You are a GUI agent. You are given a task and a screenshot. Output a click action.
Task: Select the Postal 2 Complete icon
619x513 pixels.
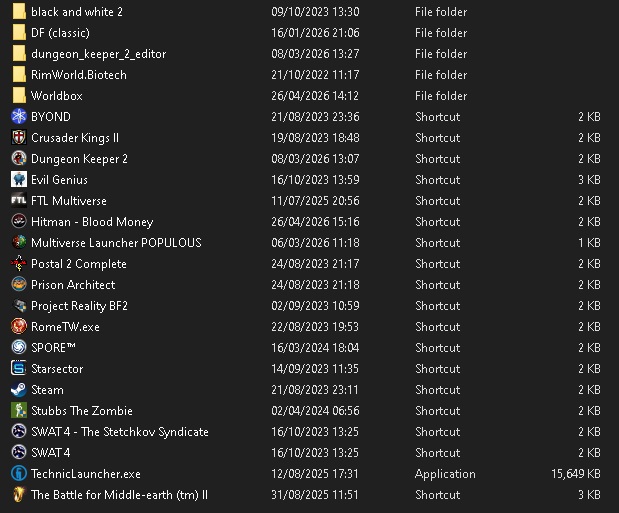[19, 263]
